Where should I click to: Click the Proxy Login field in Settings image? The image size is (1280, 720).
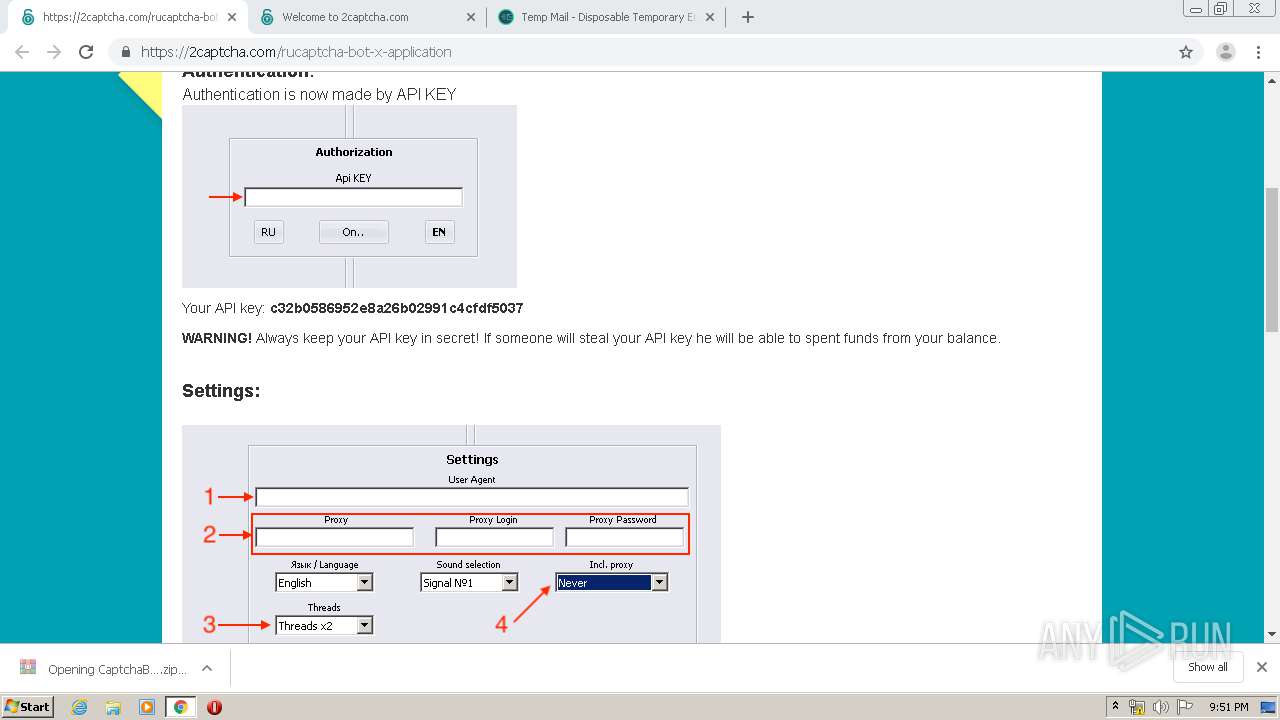(494, 537)
